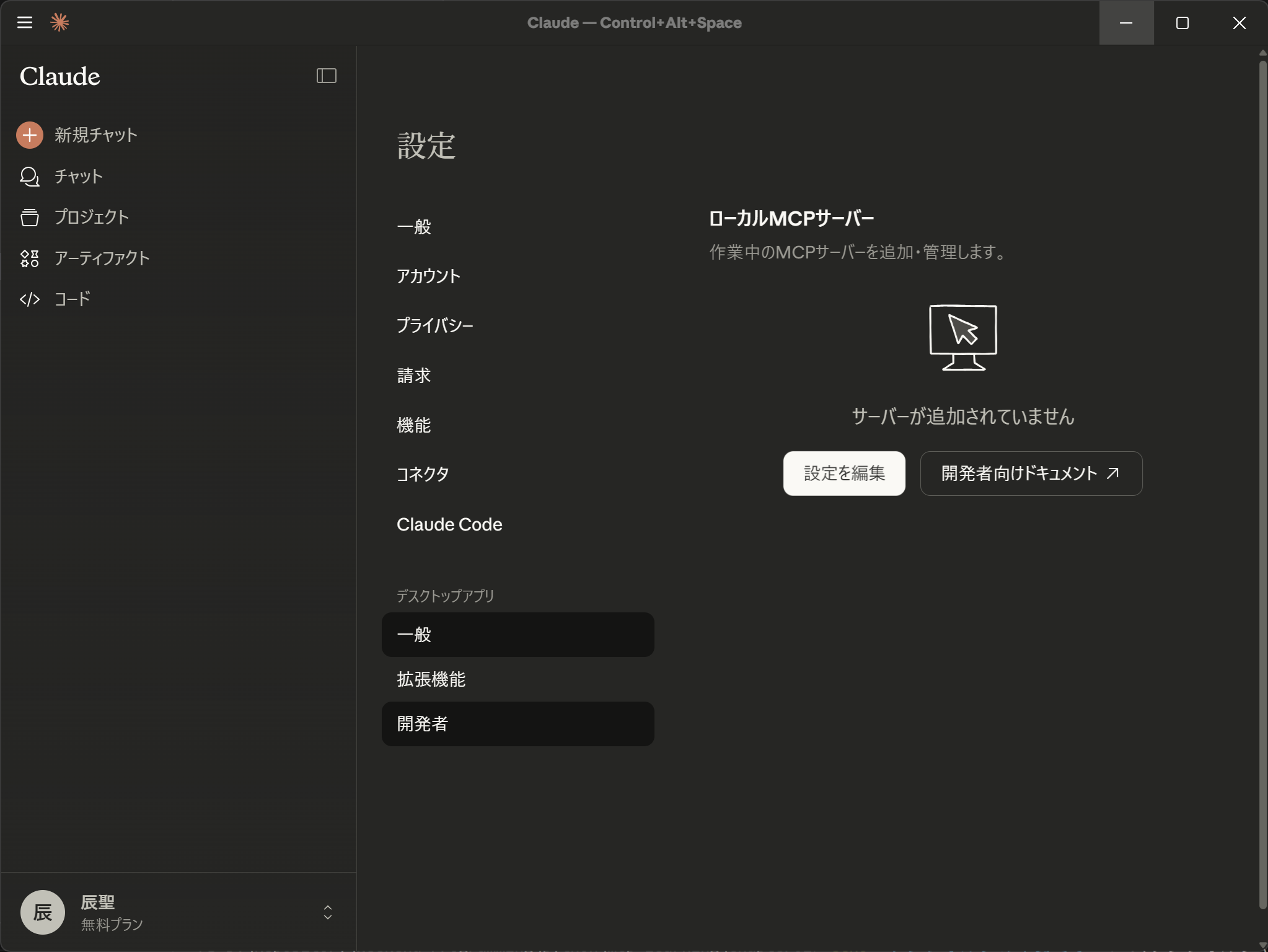1268x952 pixels.
Task: Expand the account options chevron
Action: click(327, 912)
